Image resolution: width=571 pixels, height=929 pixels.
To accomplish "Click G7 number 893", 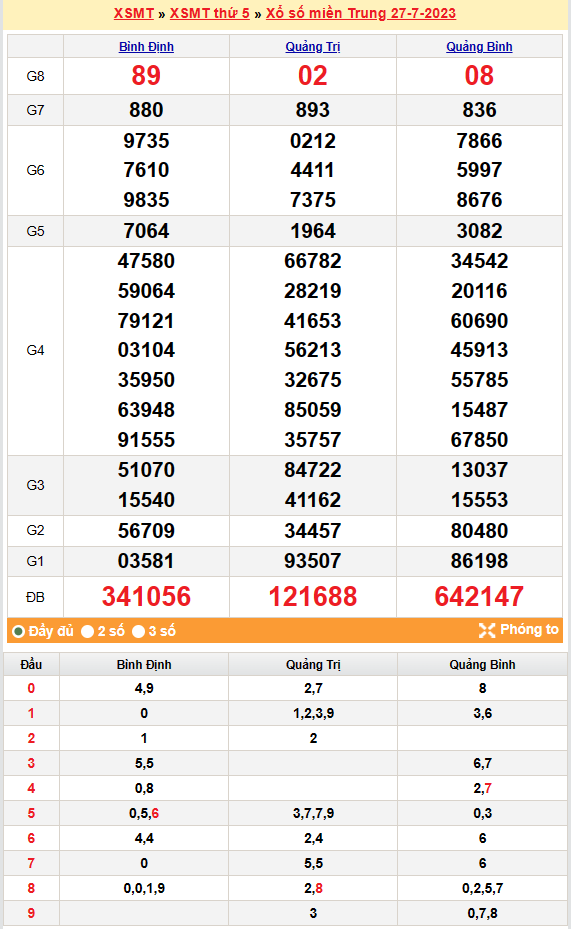I will (313, 110).
